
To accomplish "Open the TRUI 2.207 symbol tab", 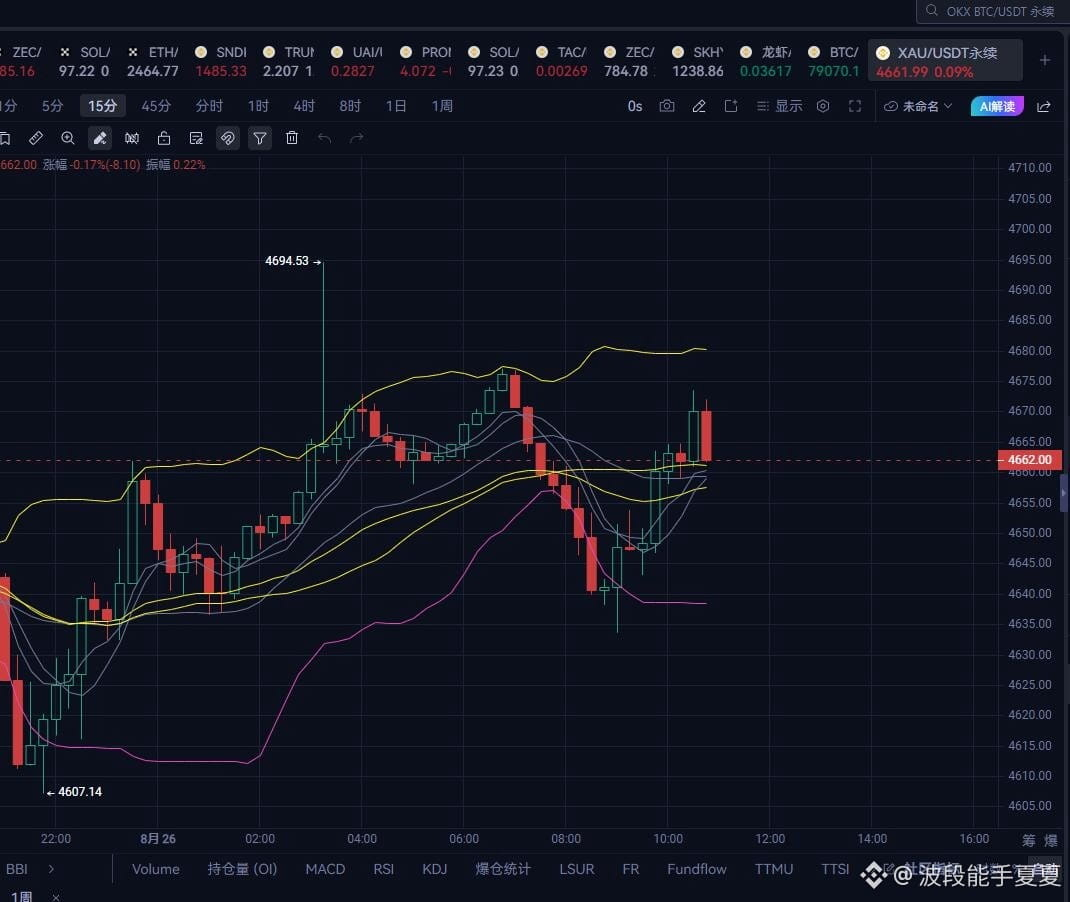I will coord(288,61).
